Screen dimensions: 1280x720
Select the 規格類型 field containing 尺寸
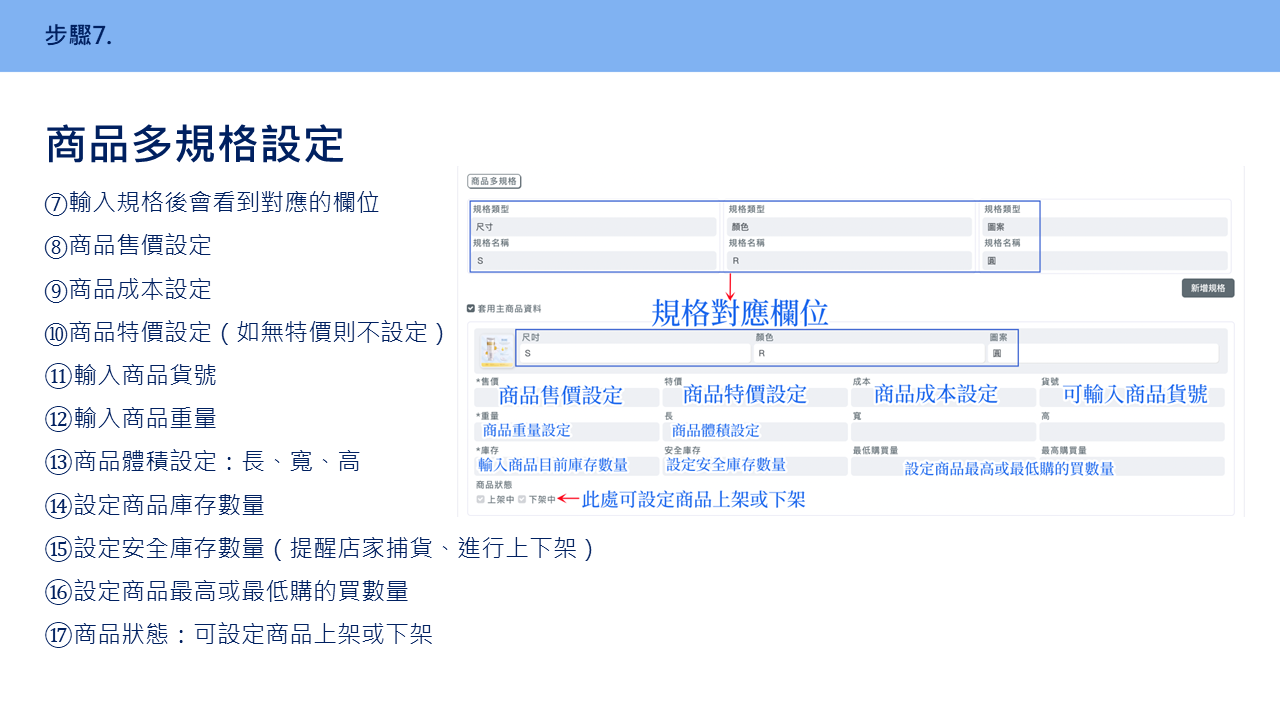click(x=594, y=227)
